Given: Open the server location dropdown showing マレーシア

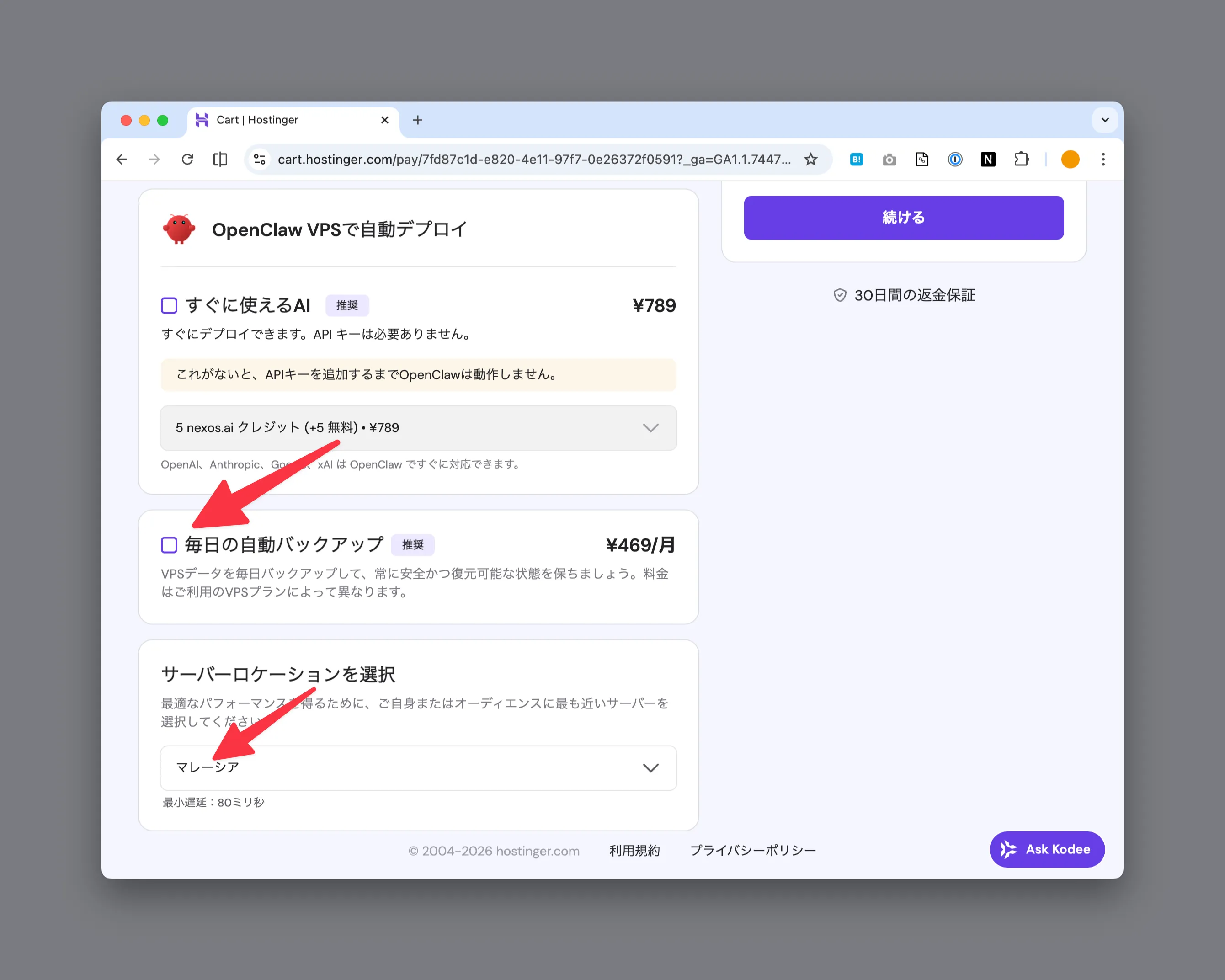Looking at the screenshot, I should [x=650, y=767].
